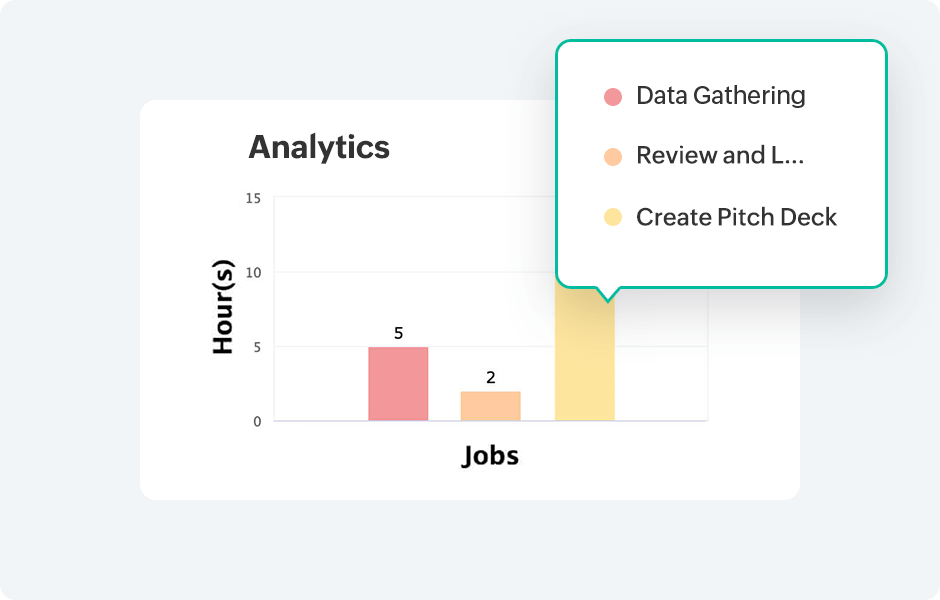Click the 10 tick on the y-axis
This screenshot has width=940, height=600.
point(253,273)
